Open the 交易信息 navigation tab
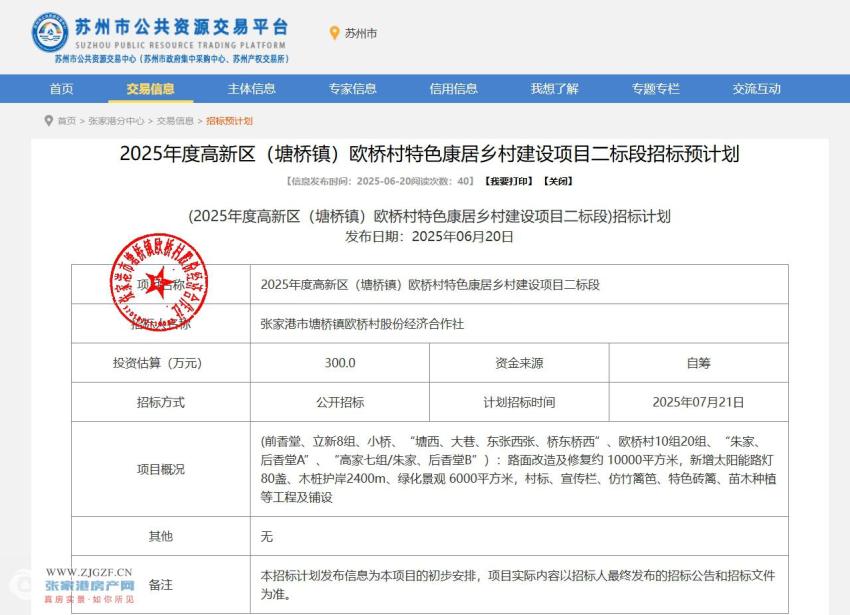This screenshot has height=615, width=850. tap(151, 89)
